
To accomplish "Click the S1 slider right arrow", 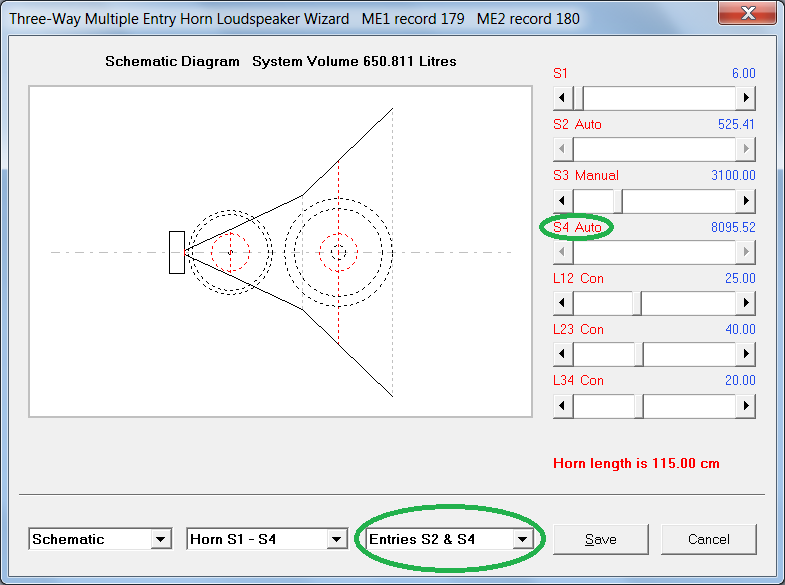I will [x=745, y=98].
